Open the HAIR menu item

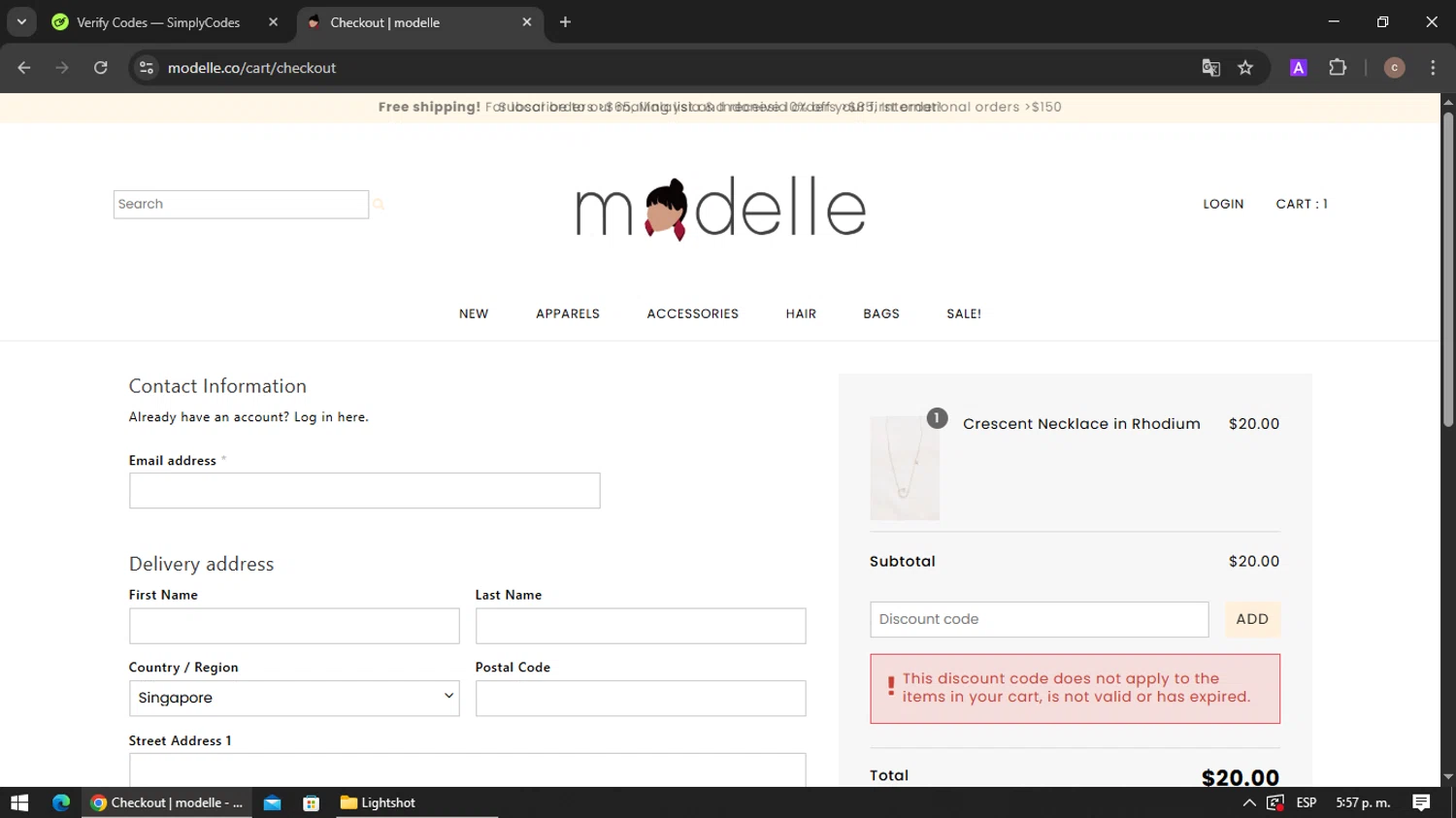pos(801,313)
